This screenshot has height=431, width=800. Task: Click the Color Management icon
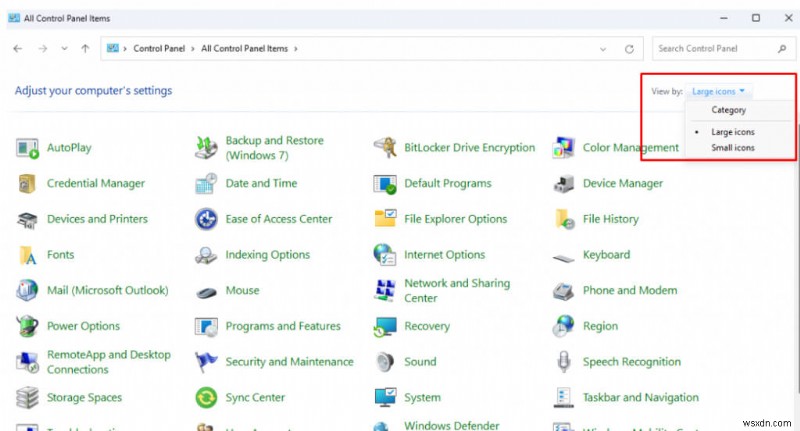click(564, 148)
